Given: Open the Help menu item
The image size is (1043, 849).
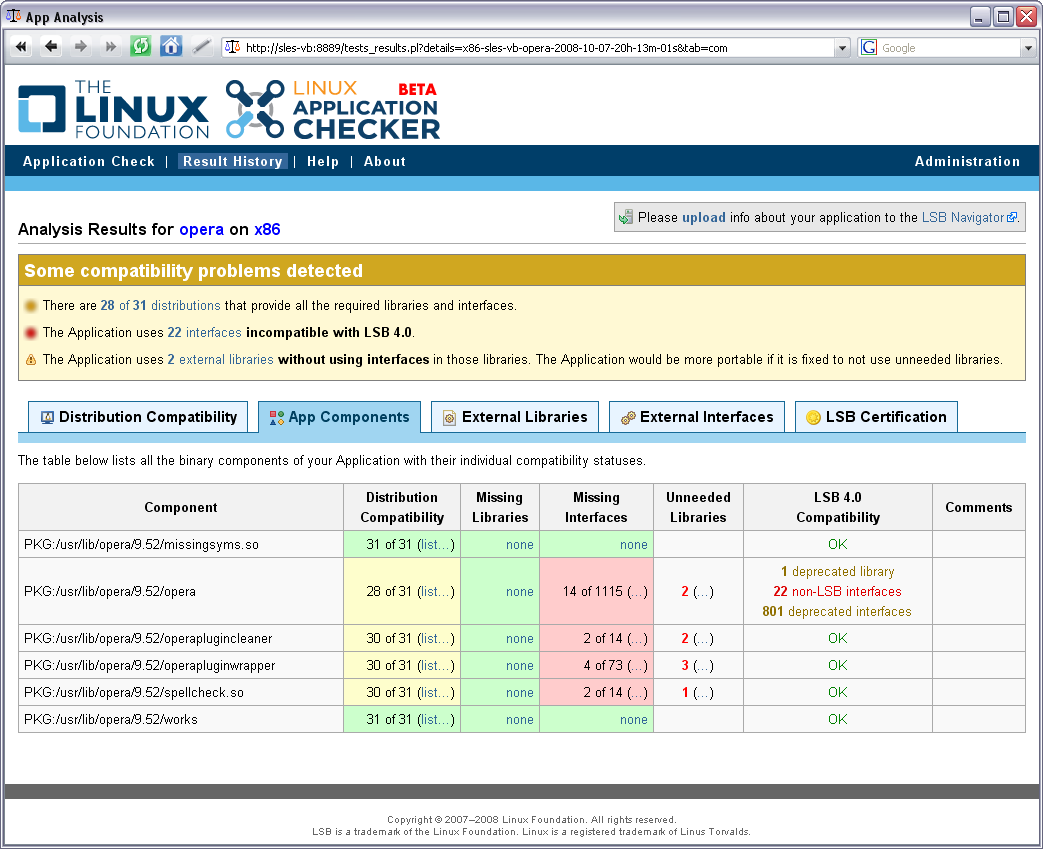Looking at the screenshot, I should click(323, 161).
